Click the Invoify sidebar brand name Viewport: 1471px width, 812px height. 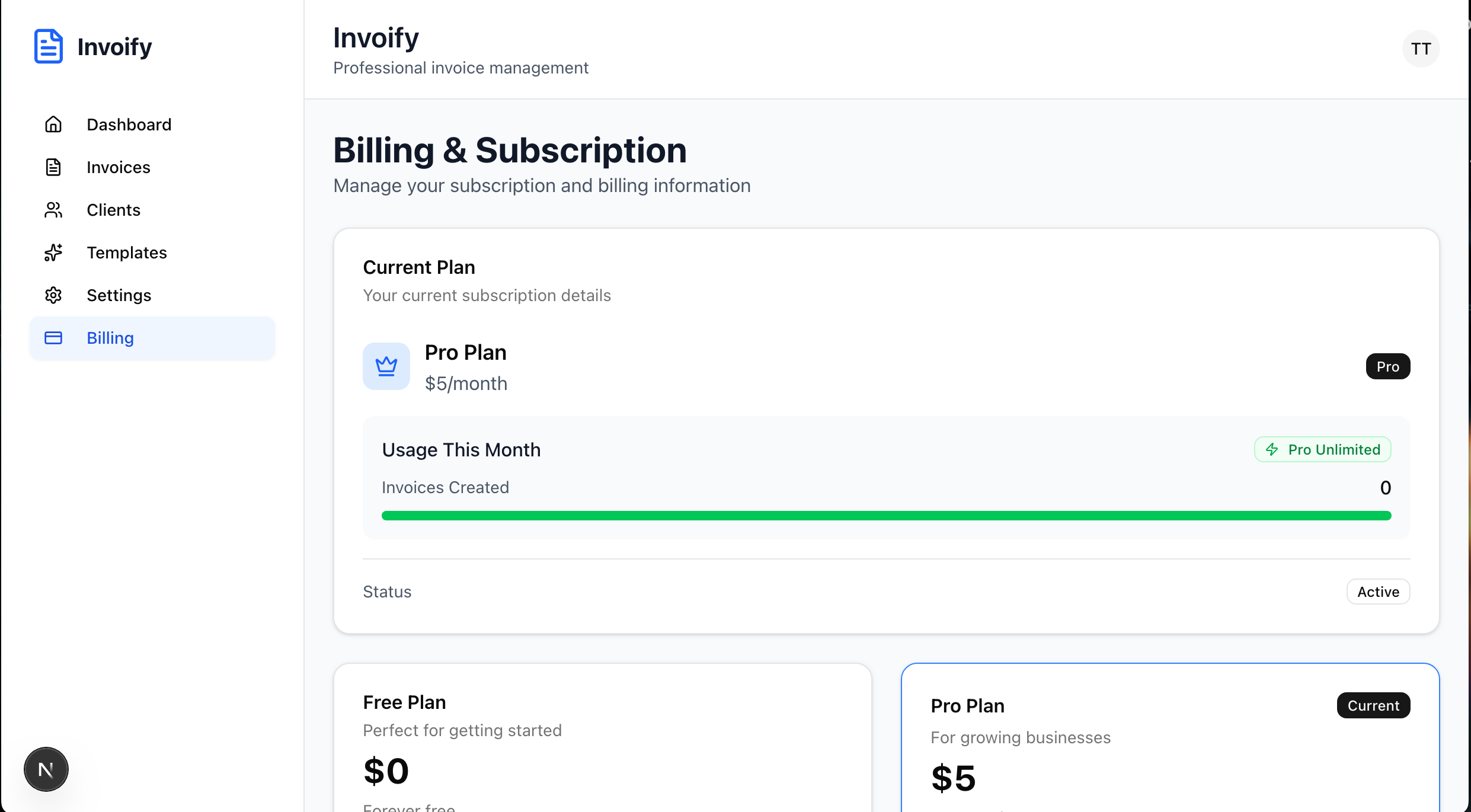click(114, 46)
